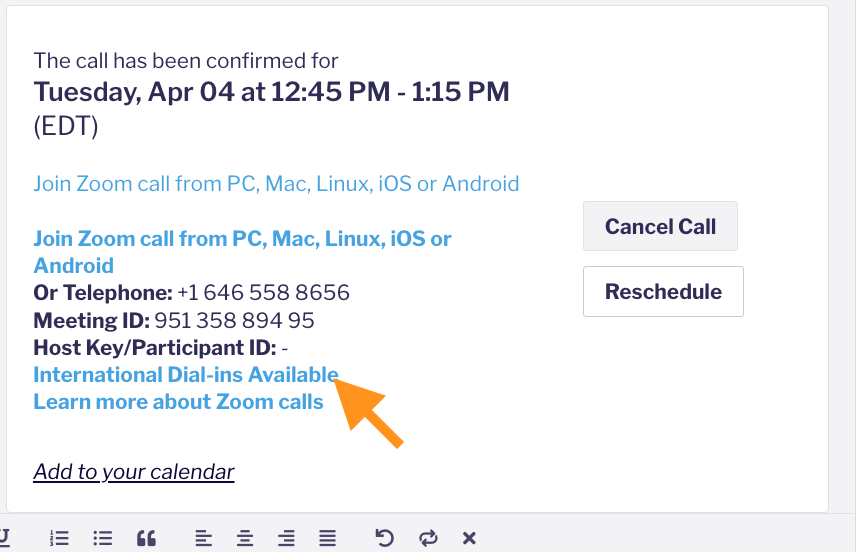Justify the text alignment
This screenshot has height=552, width=856.
click(x=328, y=538)
